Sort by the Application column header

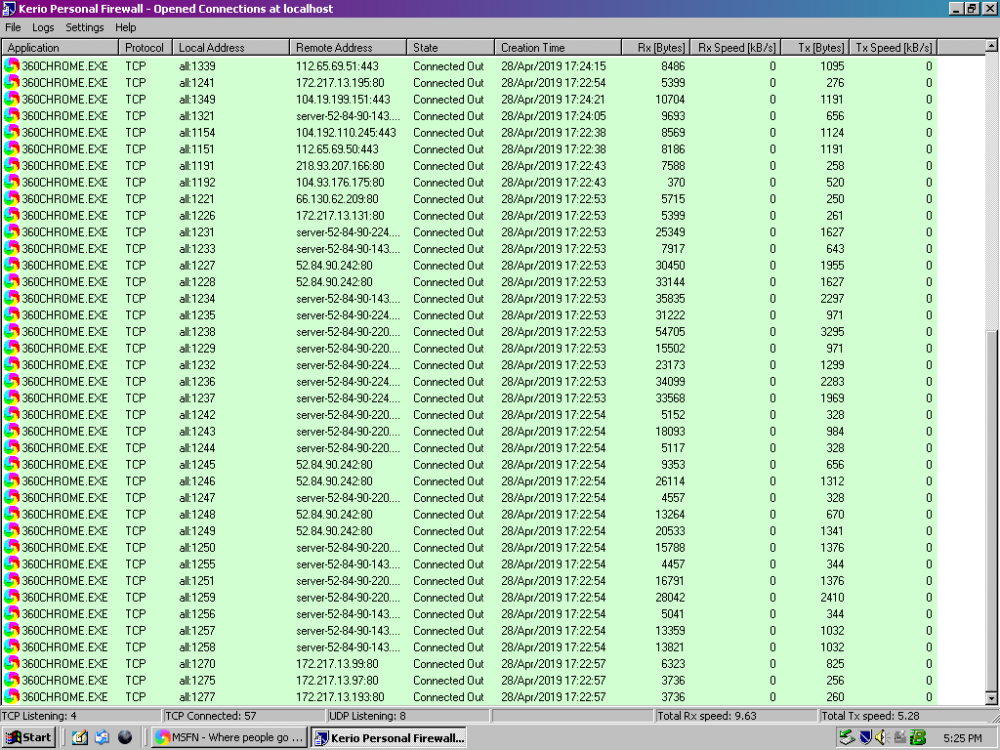[60, 48]
